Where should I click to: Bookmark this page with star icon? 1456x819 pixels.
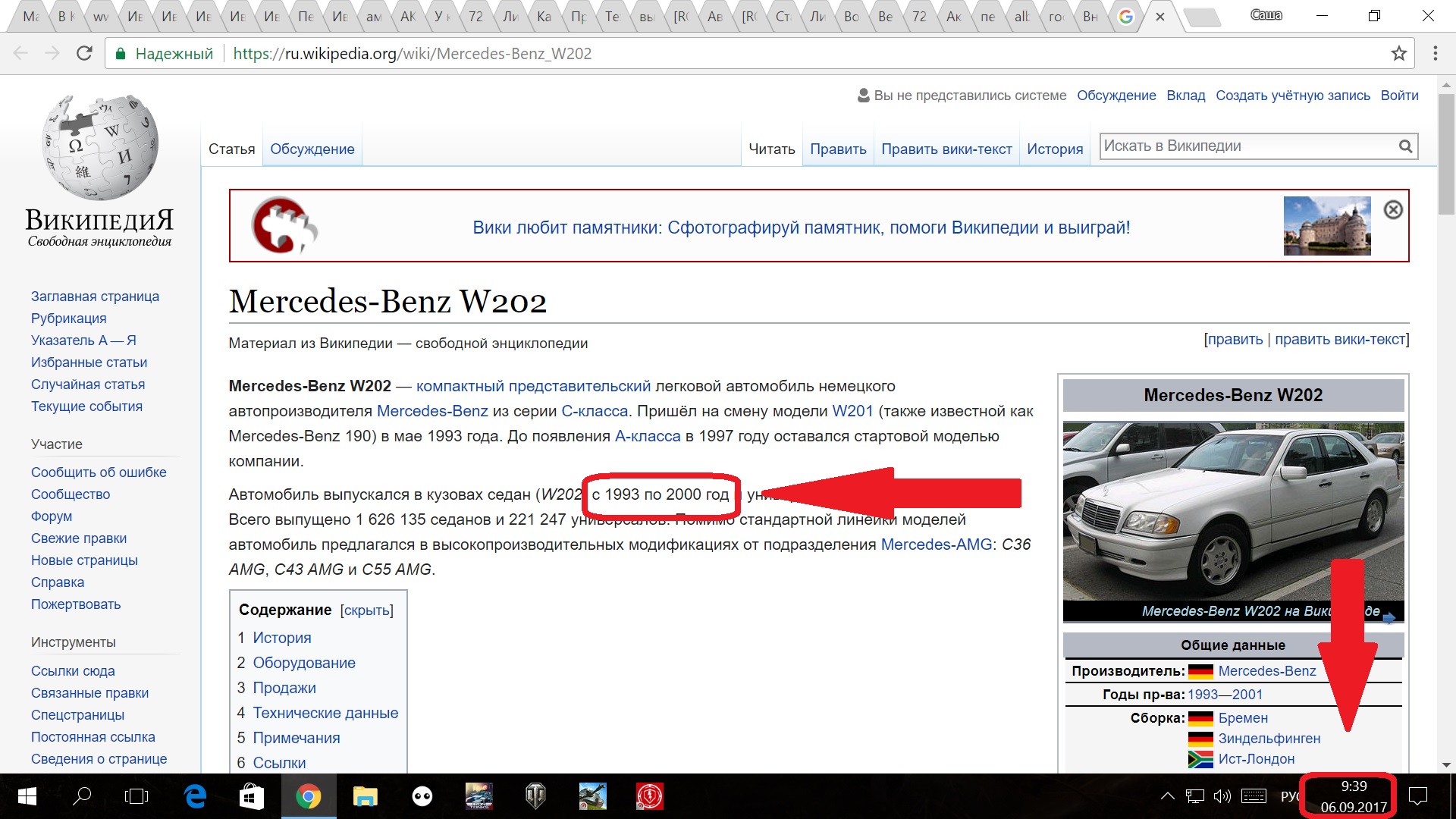click(1398, 53)
